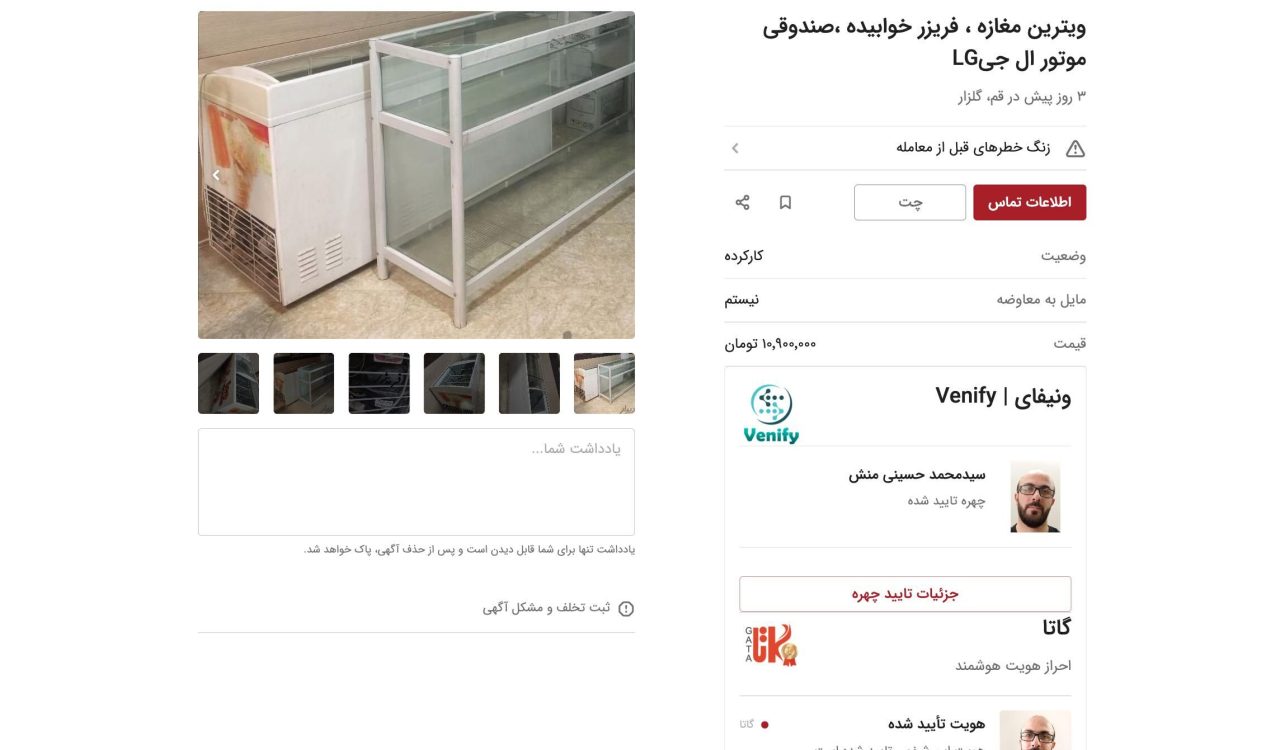Bookmark the listing with the bookmark icon
The height and width of the screenshot is (750, 1280).
(x=785, y=202)
